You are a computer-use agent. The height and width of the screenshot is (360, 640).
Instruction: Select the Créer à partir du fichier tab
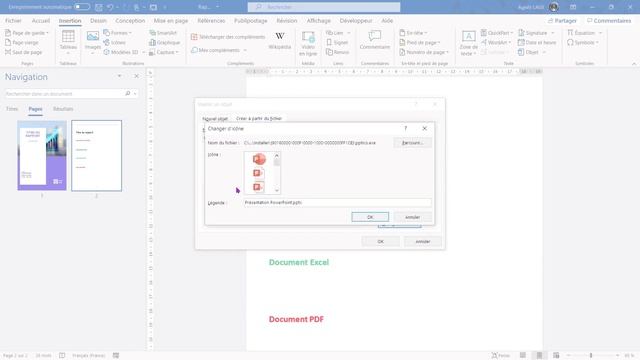[x=259, y=118]
